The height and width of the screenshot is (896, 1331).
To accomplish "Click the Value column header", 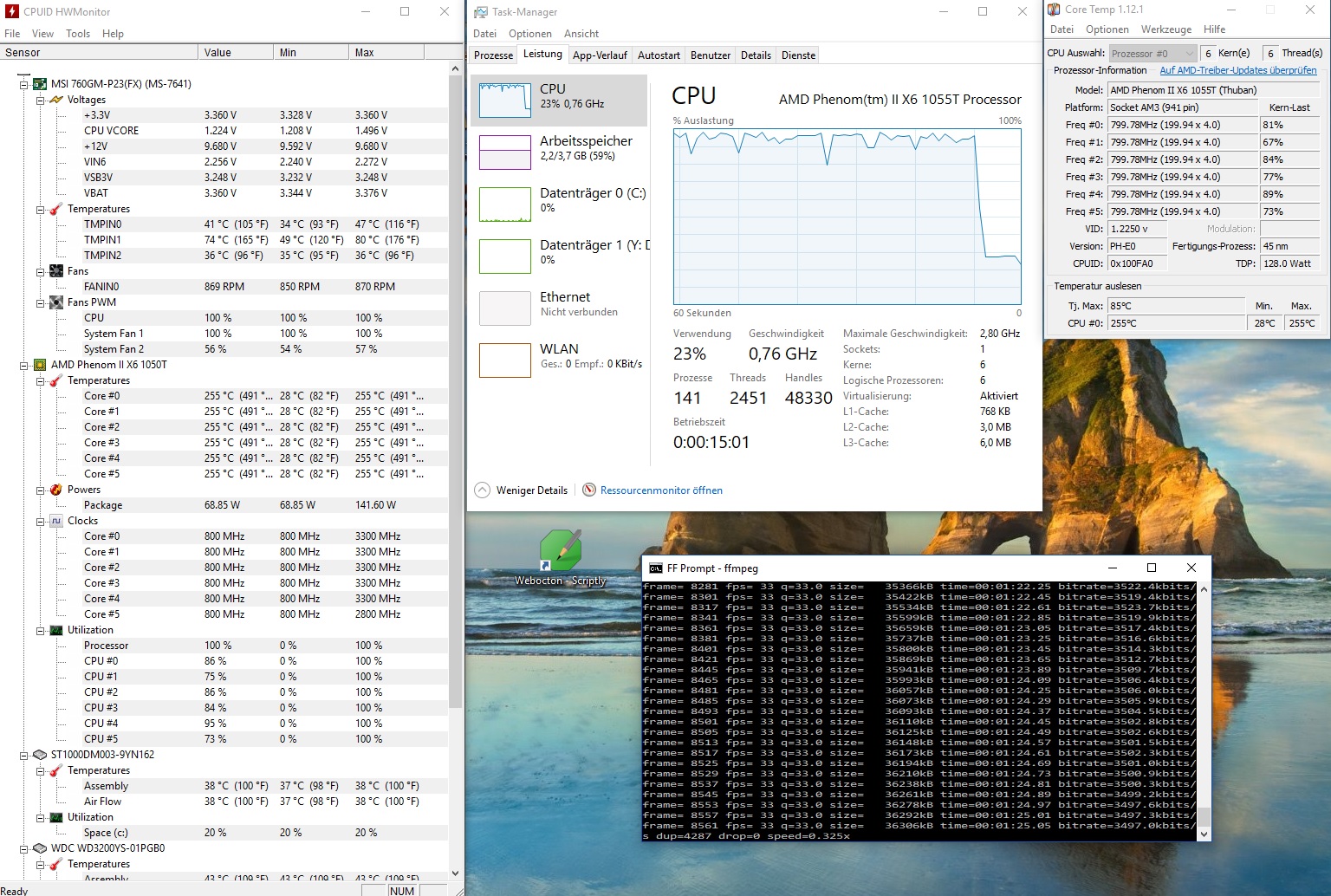I will 236,53.
